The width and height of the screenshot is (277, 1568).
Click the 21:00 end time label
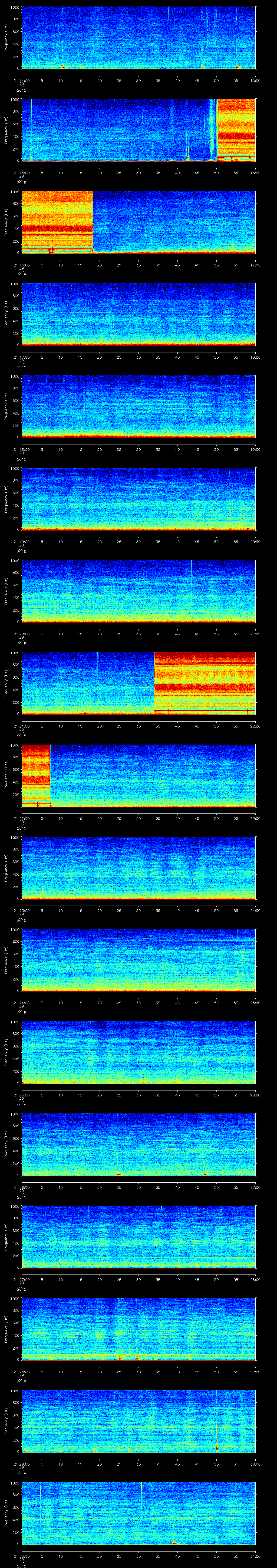click(255, 634)
